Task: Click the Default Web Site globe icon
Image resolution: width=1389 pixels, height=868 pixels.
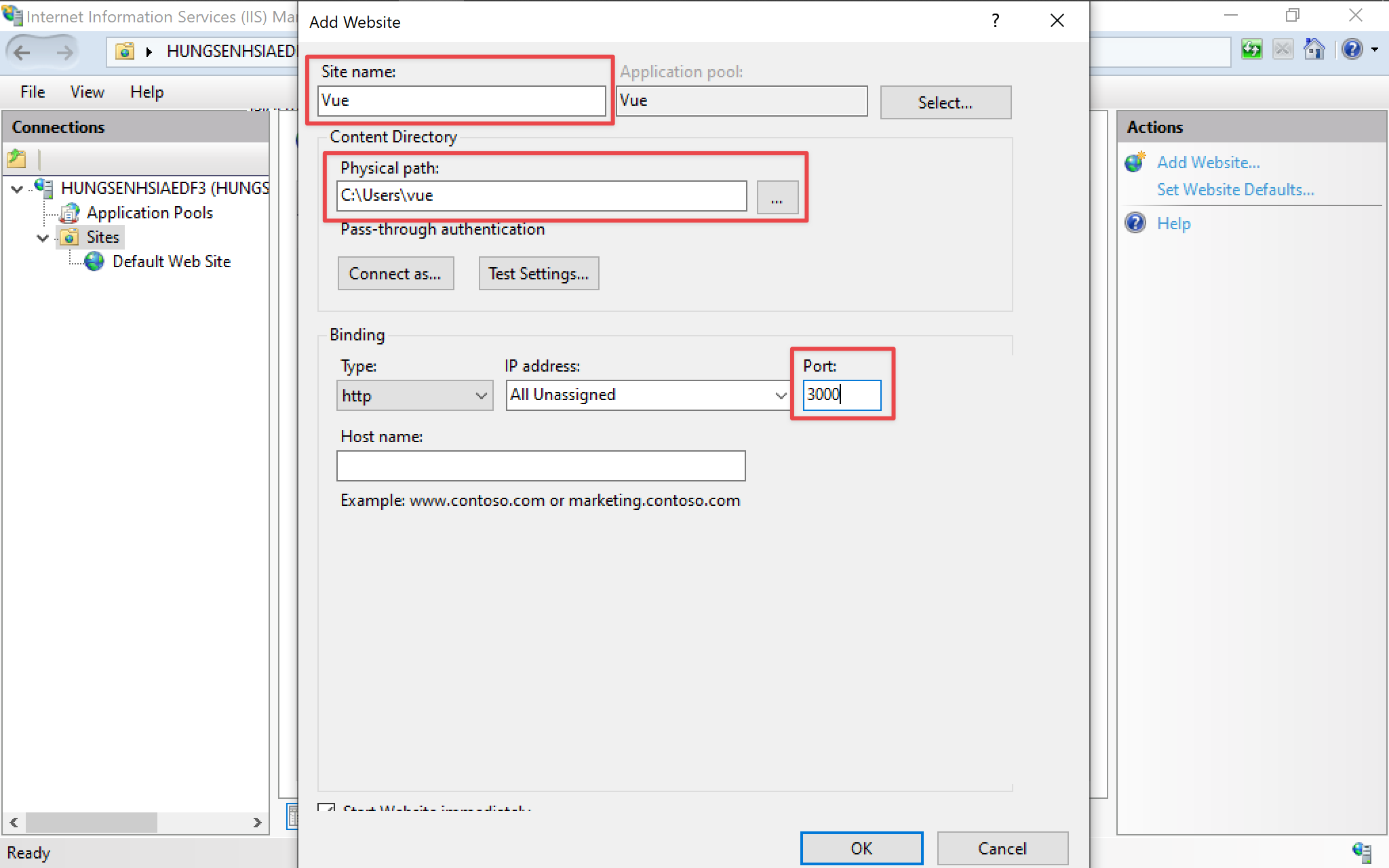Action: [x=95, y=262]
